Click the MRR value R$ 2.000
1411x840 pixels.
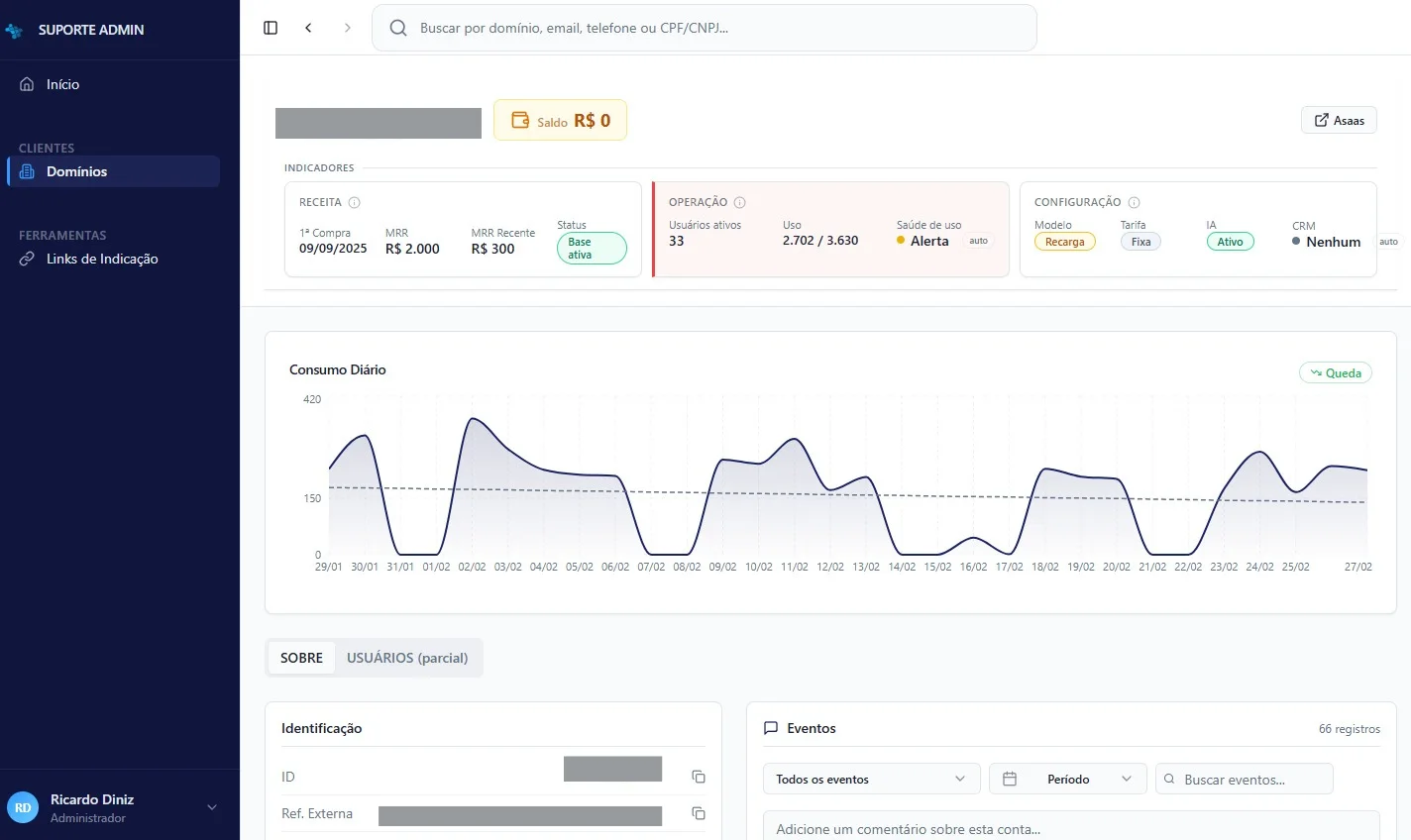click(x=412, y=249)
